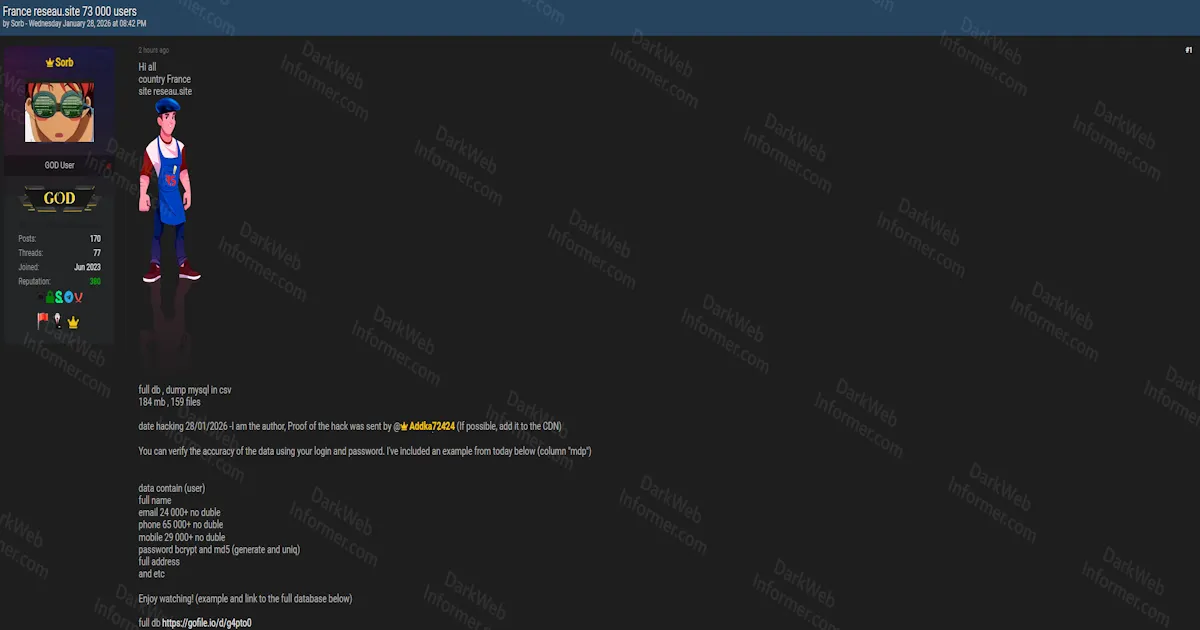Click the green padlock award icon
Viewport: 1200px width, 630px height.
coord(49,296)
